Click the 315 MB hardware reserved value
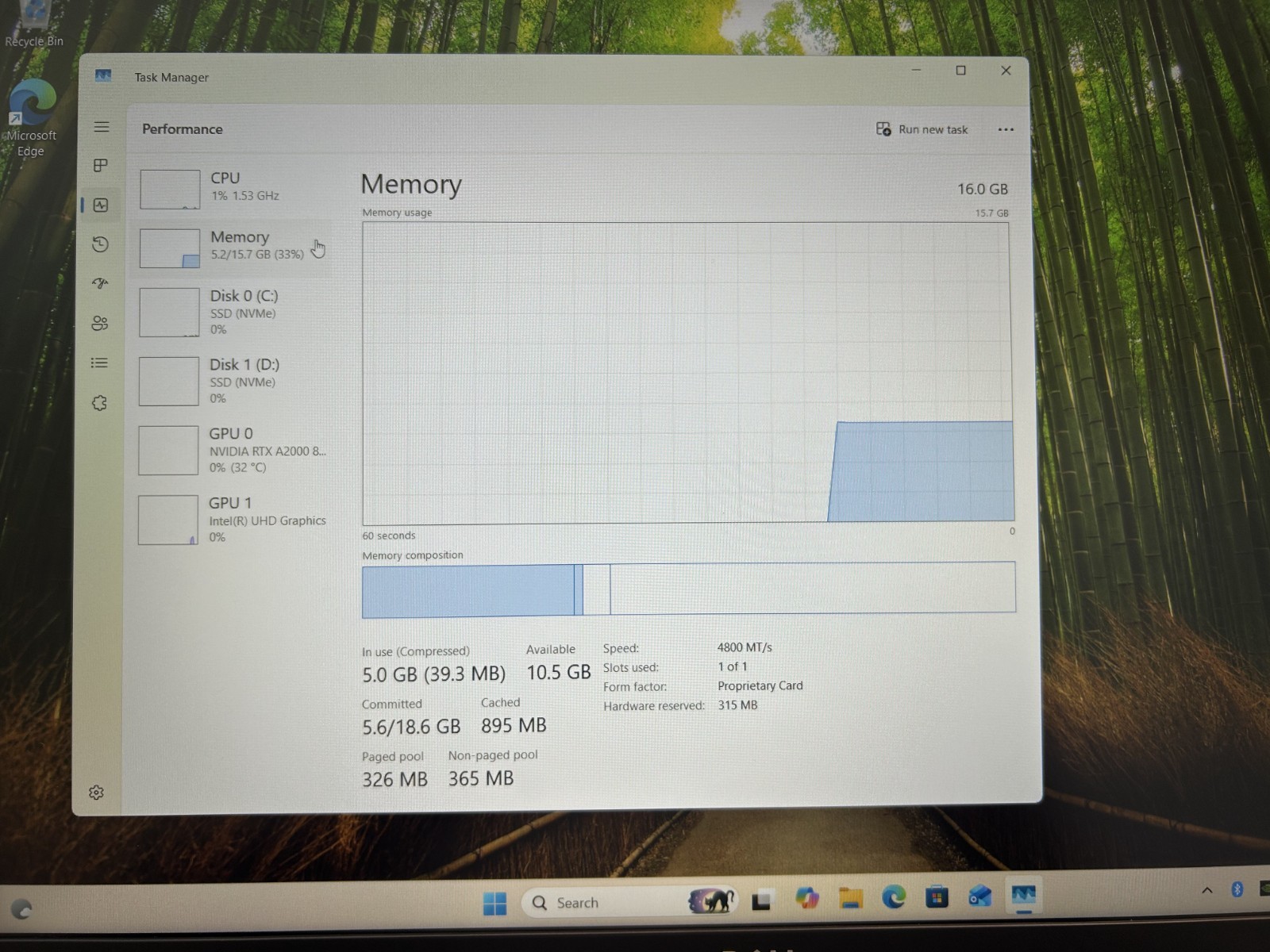The image size is (1270, 952). click(x=737, y=704)
